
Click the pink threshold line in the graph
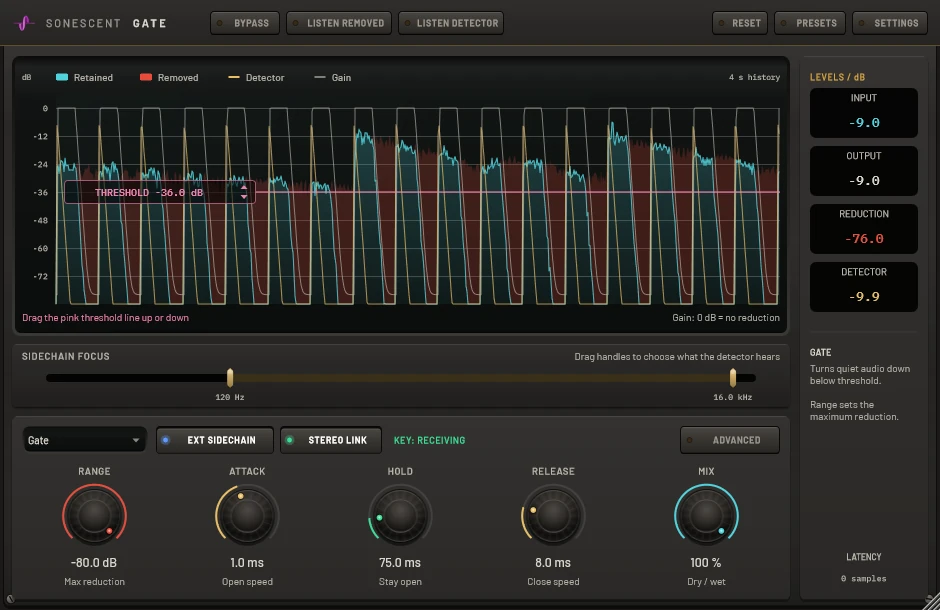[x=516, y=192]
